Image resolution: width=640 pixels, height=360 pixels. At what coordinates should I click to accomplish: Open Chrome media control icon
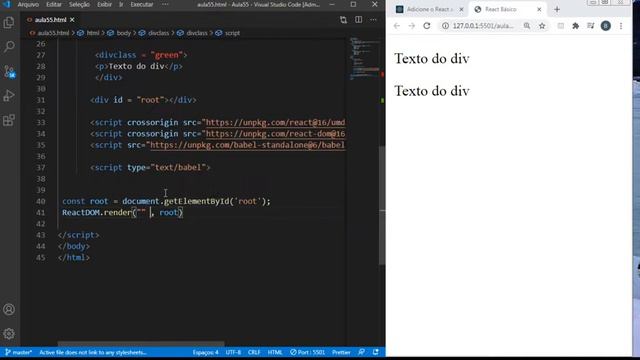point(591,26)
